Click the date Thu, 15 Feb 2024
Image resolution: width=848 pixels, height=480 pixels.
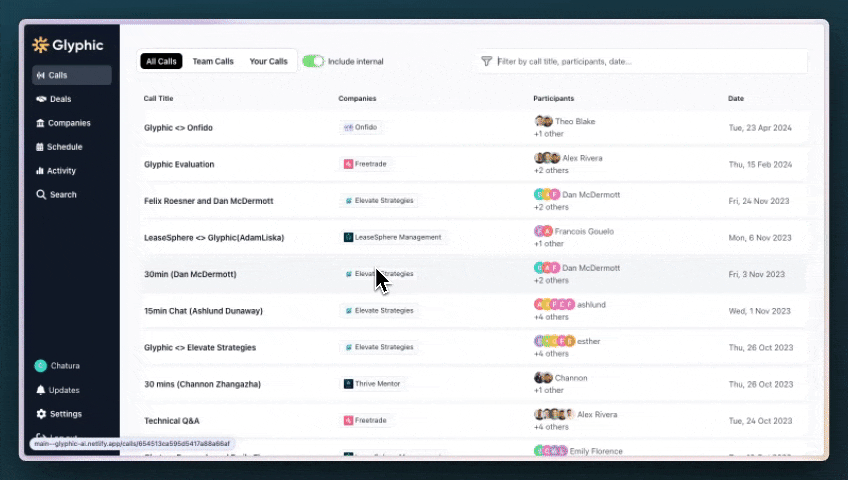[760, 164]
